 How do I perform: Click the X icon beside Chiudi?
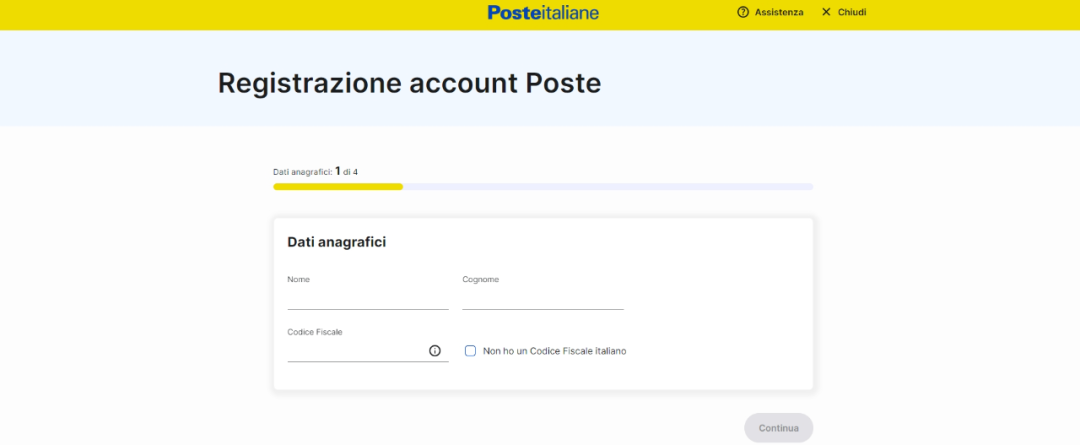click(826, 12)
